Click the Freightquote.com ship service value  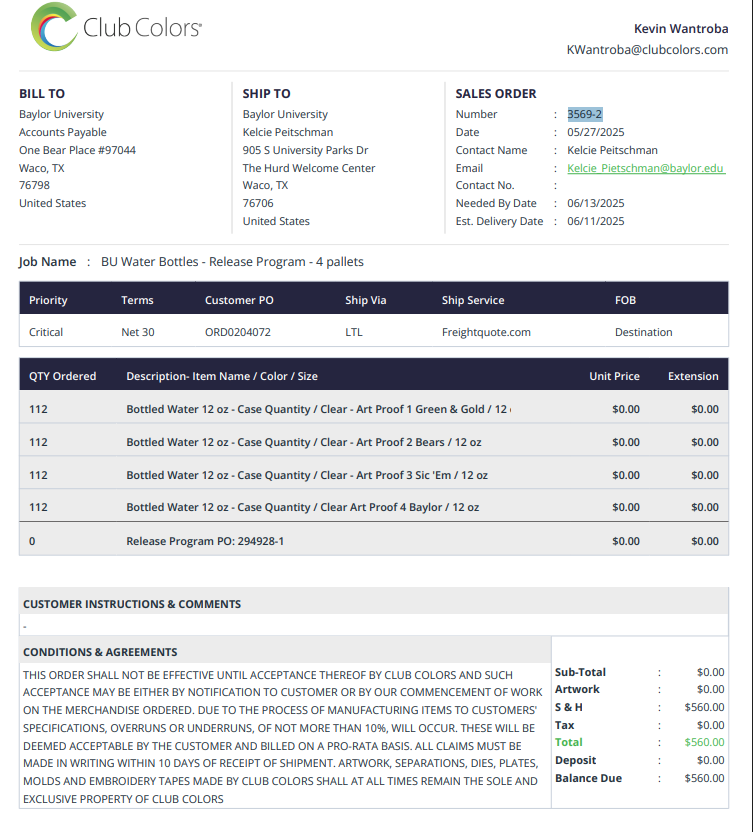[x=486, y=332]
